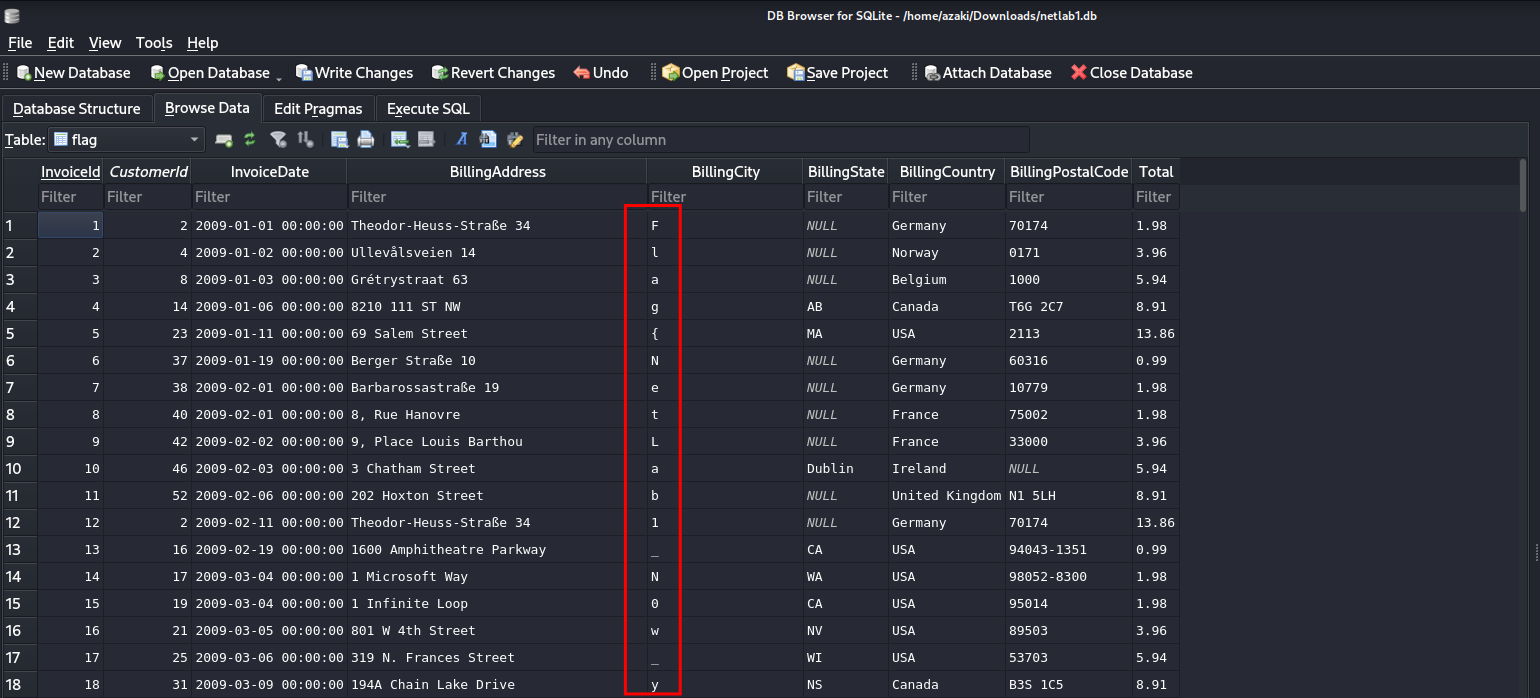1540x698 pixels.
Task: Click the filter box under Total
Action: [1156, 197]
